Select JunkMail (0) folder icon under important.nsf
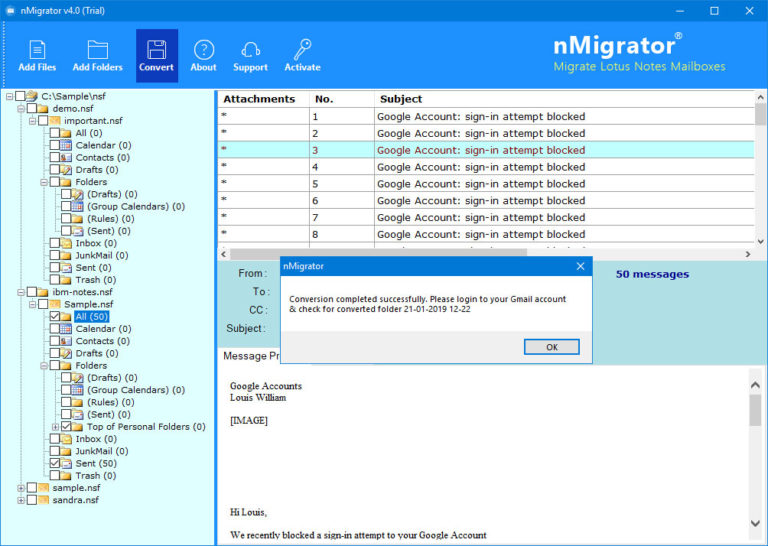 (x=66, y=256)
